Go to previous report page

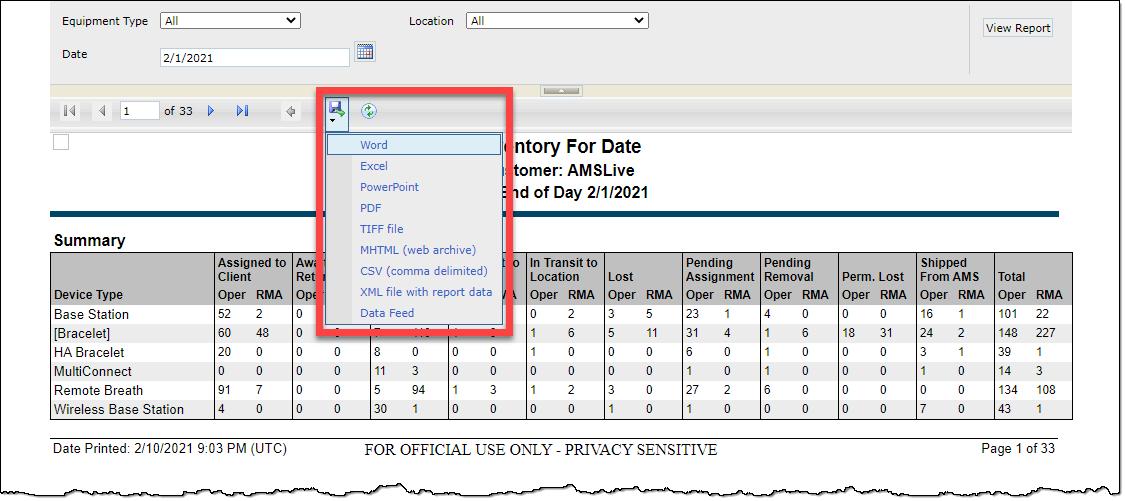(102, 111)
